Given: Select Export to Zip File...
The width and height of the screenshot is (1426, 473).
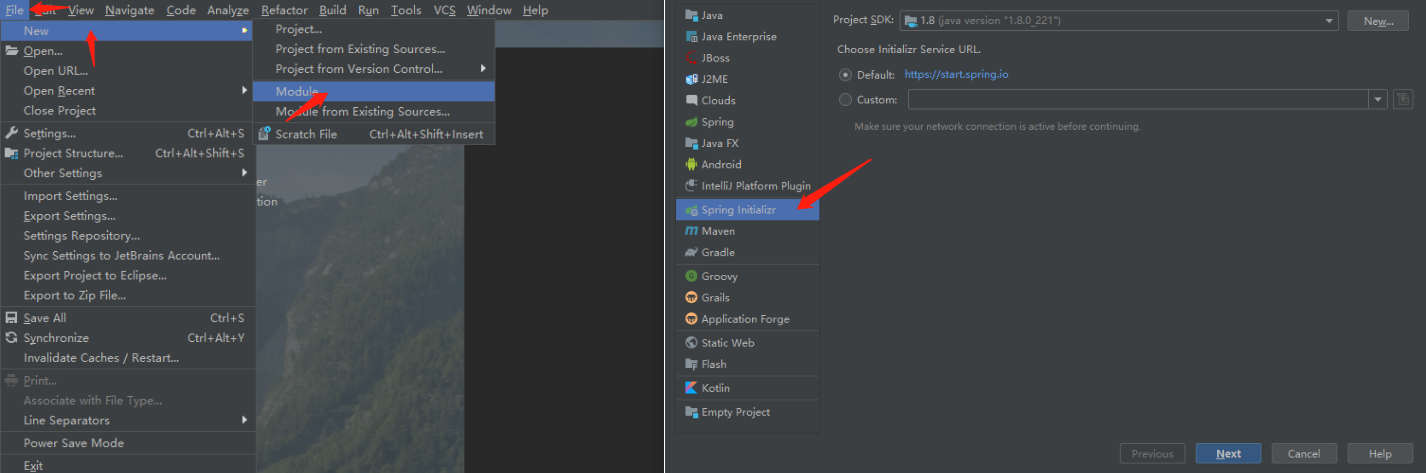Looking at the screenshot, I should [x=127, y=295].
